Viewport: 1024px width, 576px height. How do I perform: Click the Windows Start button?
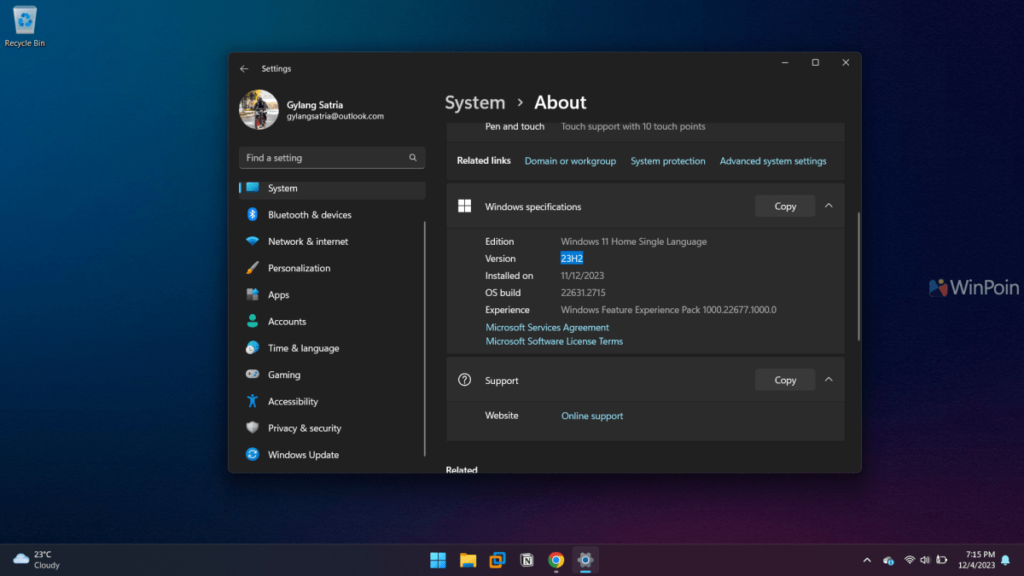pos(438,560)
